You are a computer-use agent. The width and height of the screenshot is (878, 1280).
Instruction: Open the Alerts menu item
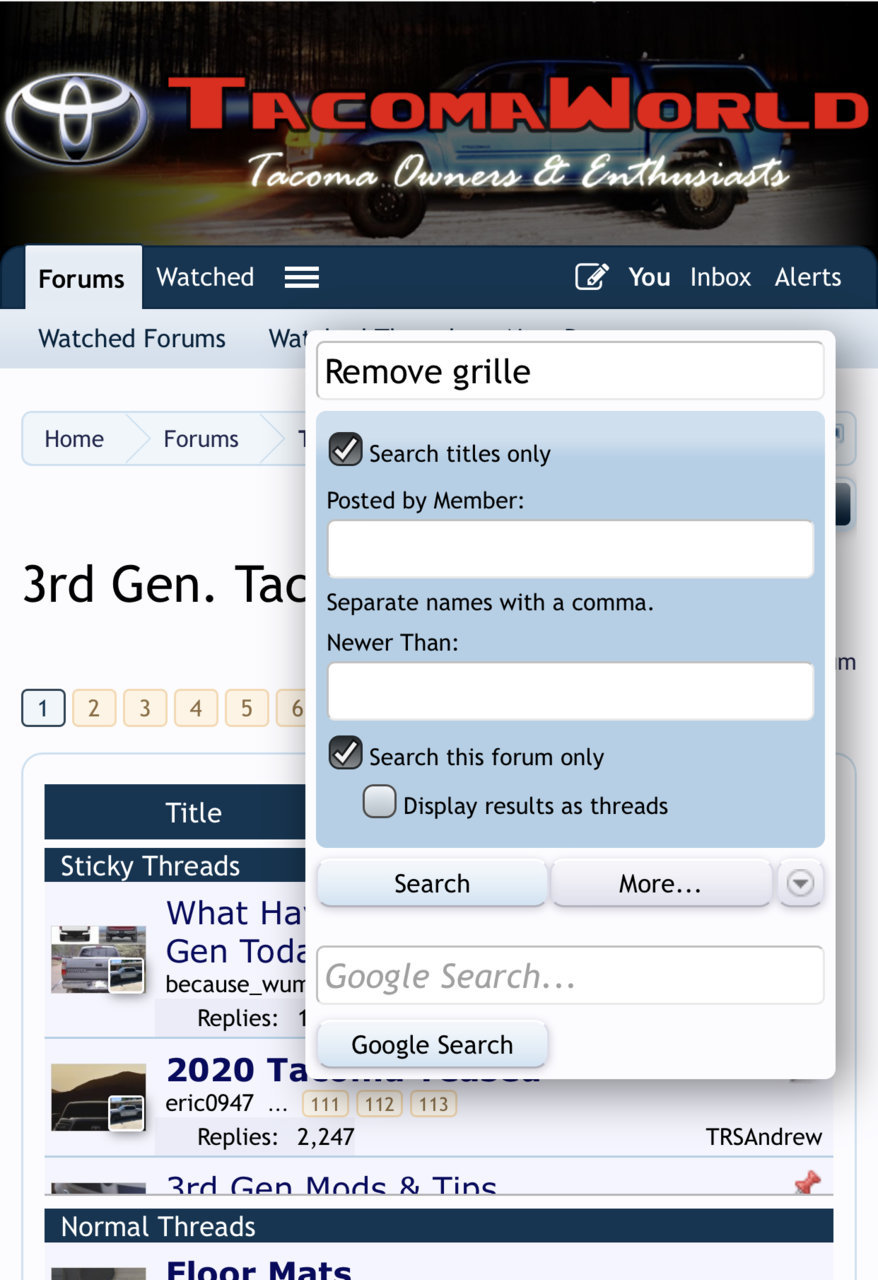[808, 277]
